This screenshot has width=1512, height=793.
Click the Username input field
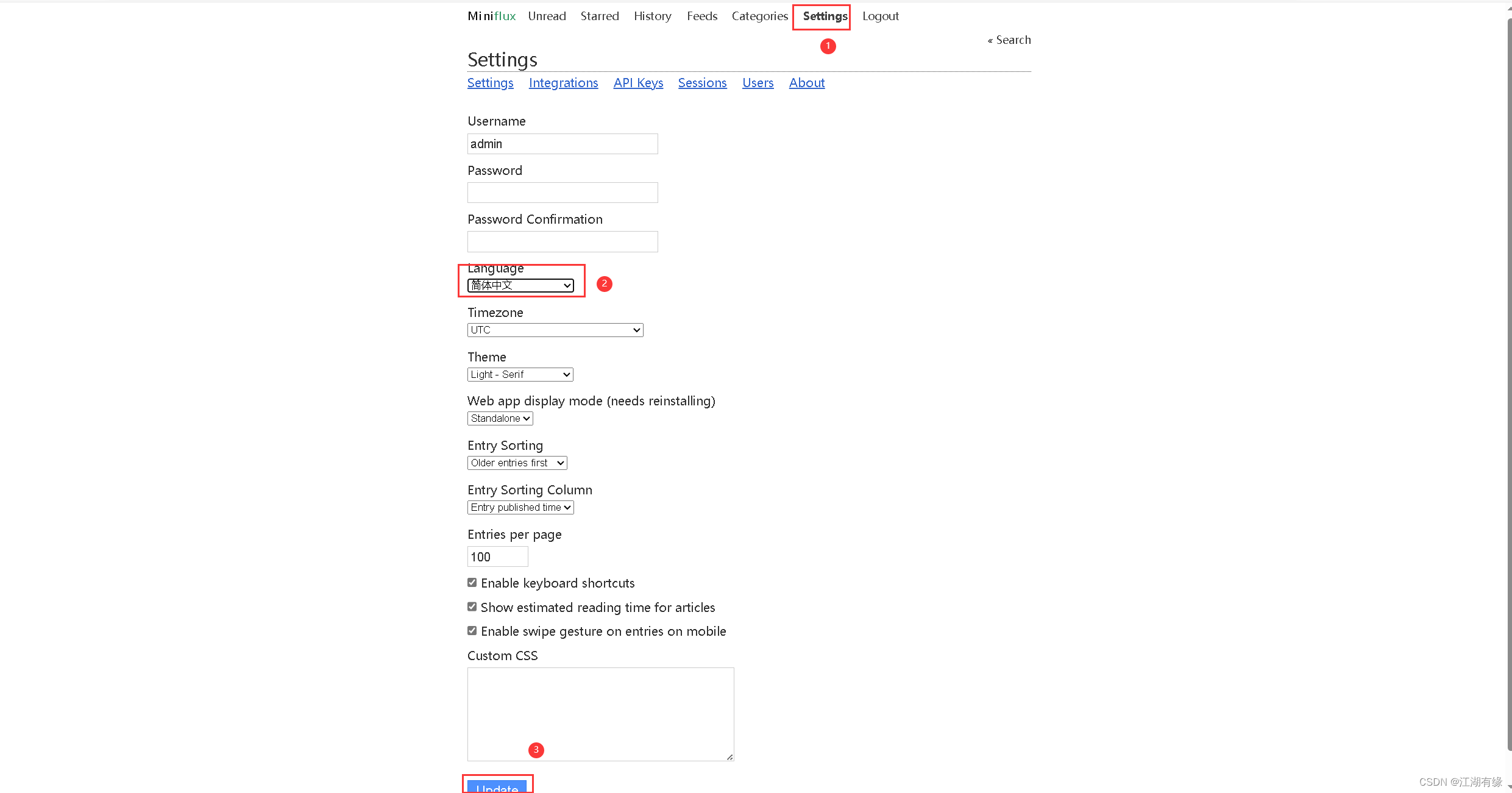point(562,144)
